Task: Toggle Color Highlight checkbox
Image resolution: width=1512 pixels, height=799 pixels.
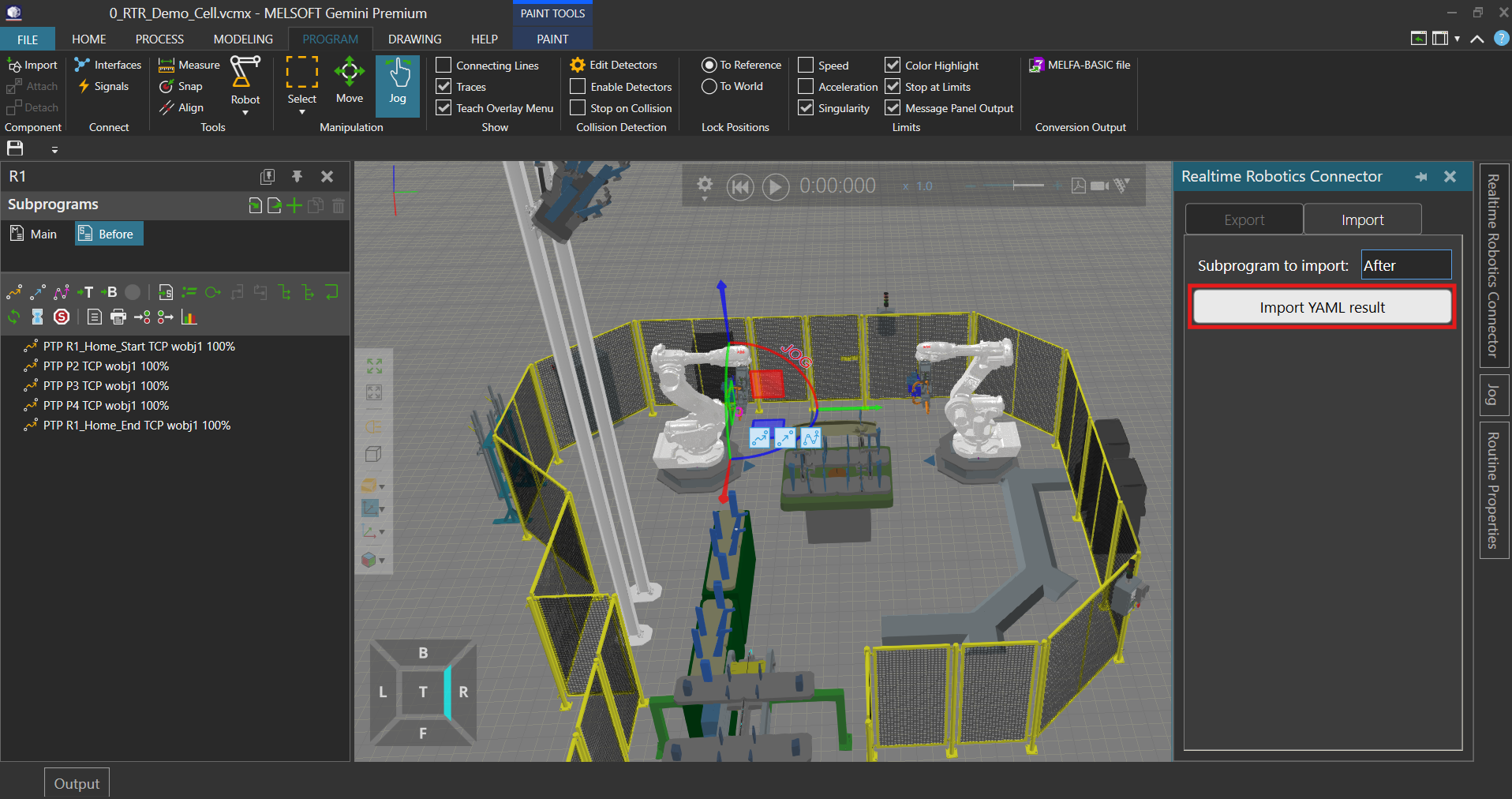Action: (x=893, y=65)
